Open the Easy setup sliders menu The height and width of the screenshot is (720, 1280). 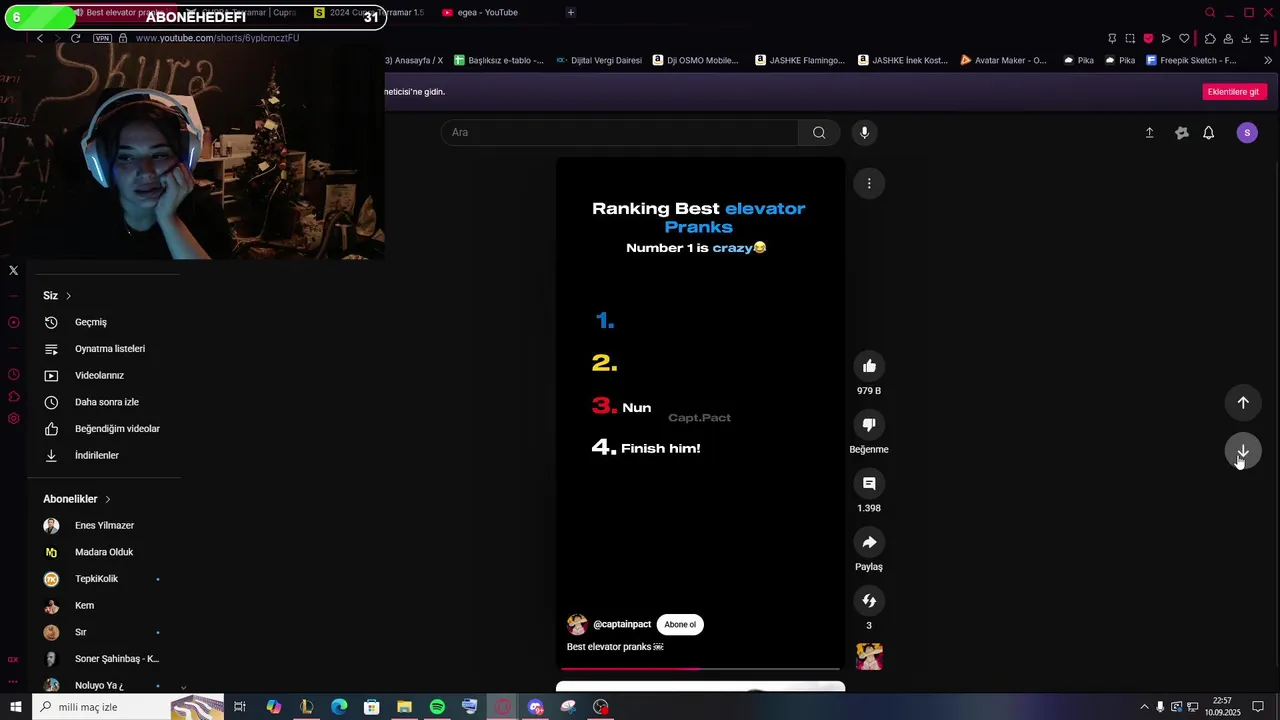[x=1264, y=38]
